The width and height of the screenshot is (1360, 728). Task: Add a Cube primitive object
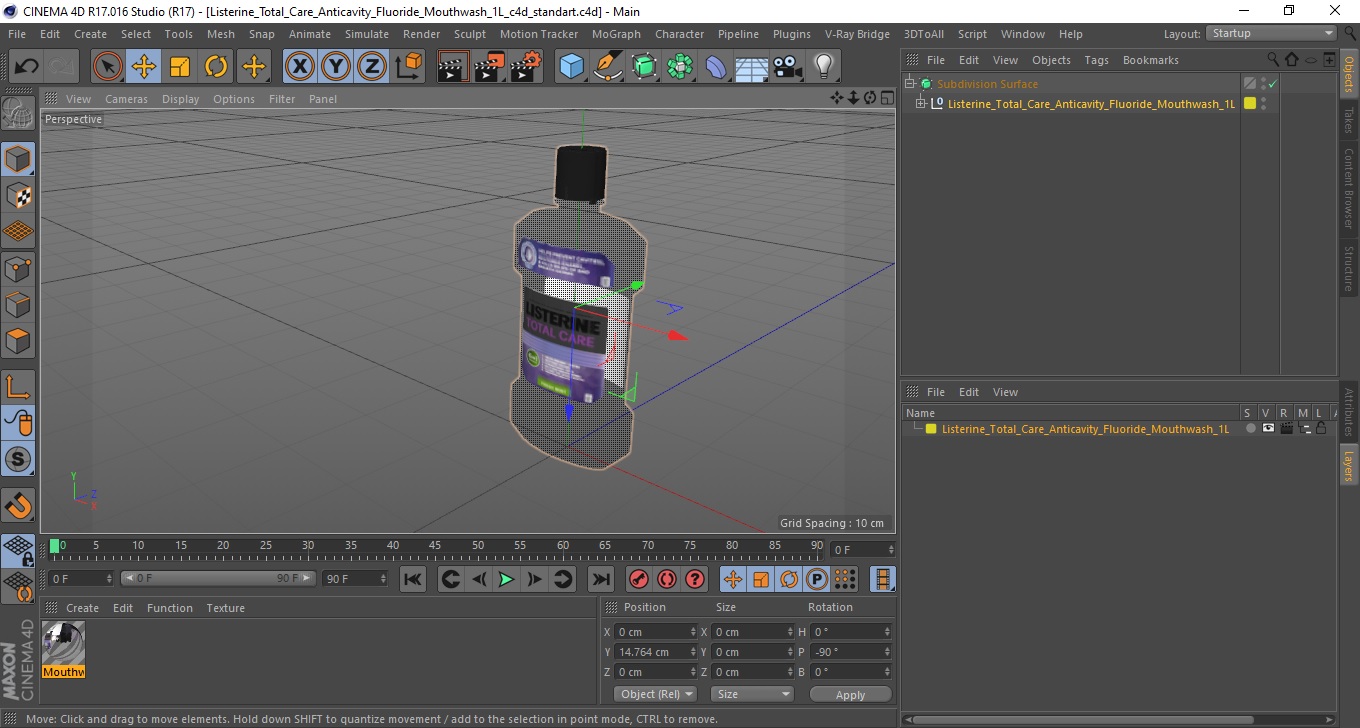pyautogui.click(x=571, y=67)
